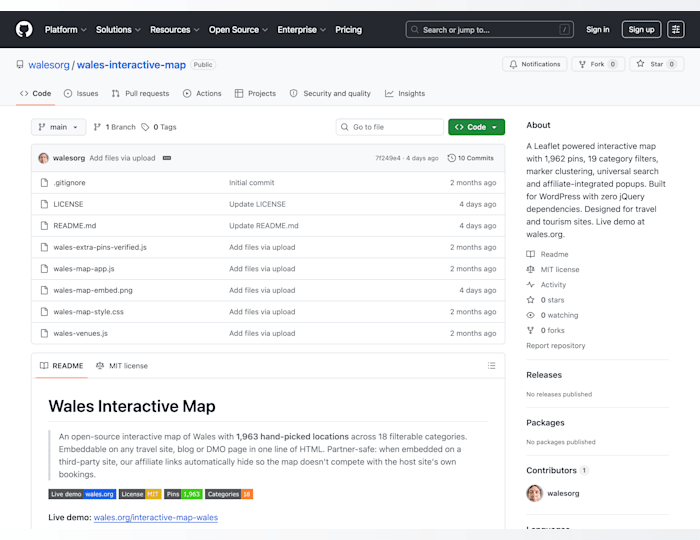The image size is (700, 540).
Task: Switch to the Insights tab
Action: tap(405, 93)
